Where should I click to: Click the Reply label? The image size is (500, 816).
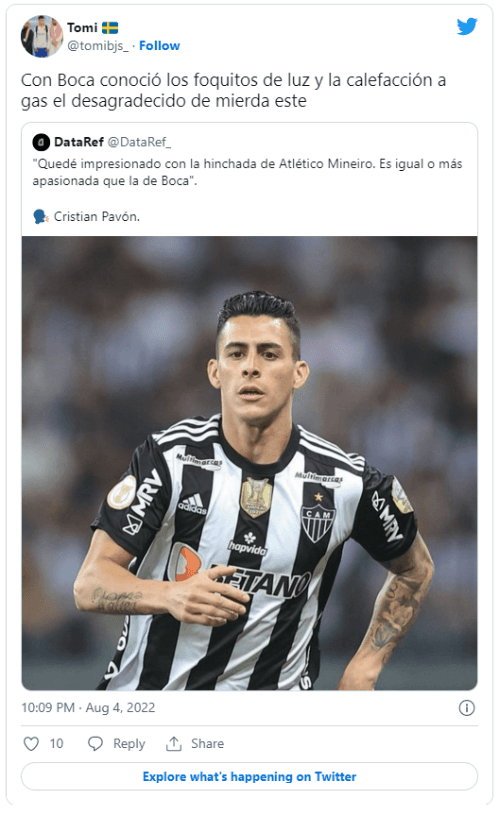pyautogui.click(x=129, y=744)
